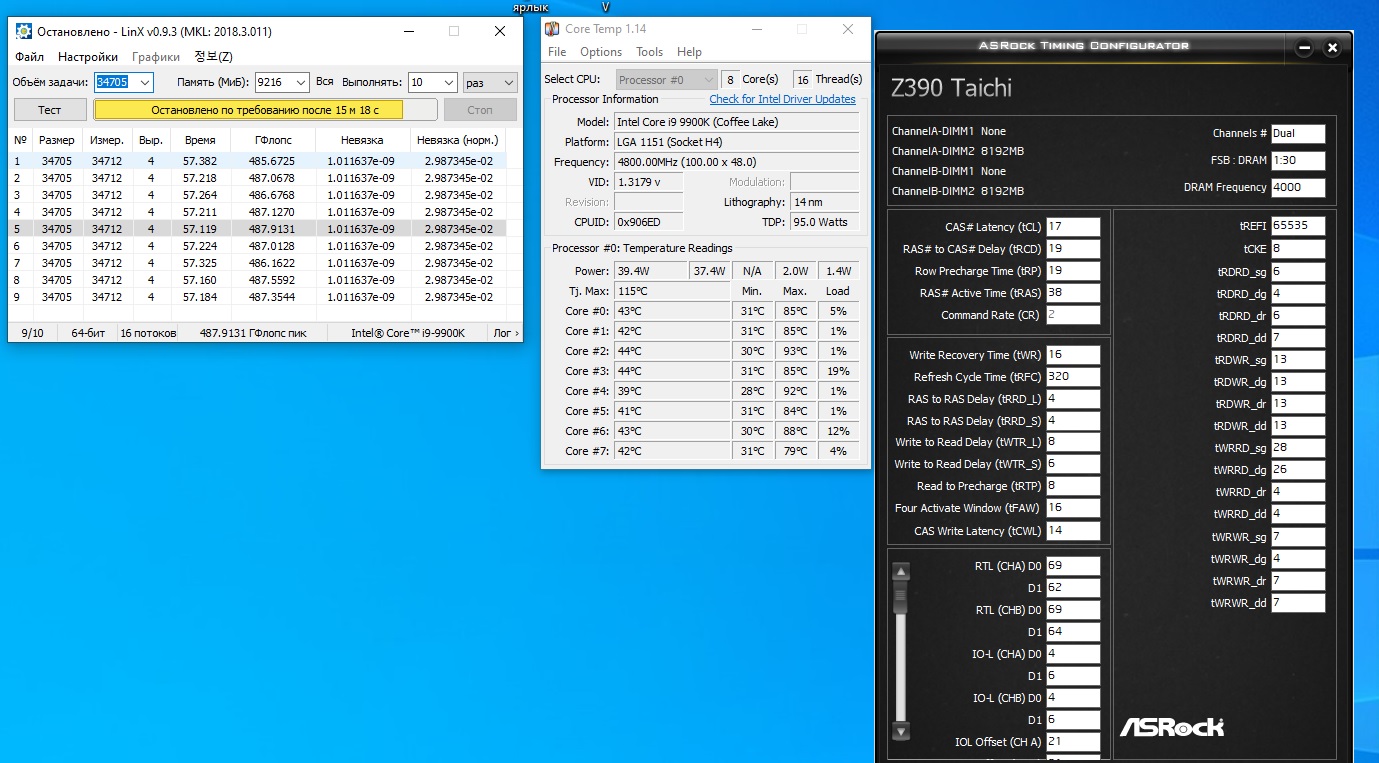Click the Row Precharge Time (tRP) field
The width and height of the screenshot is (1379, 763).
1073,271
